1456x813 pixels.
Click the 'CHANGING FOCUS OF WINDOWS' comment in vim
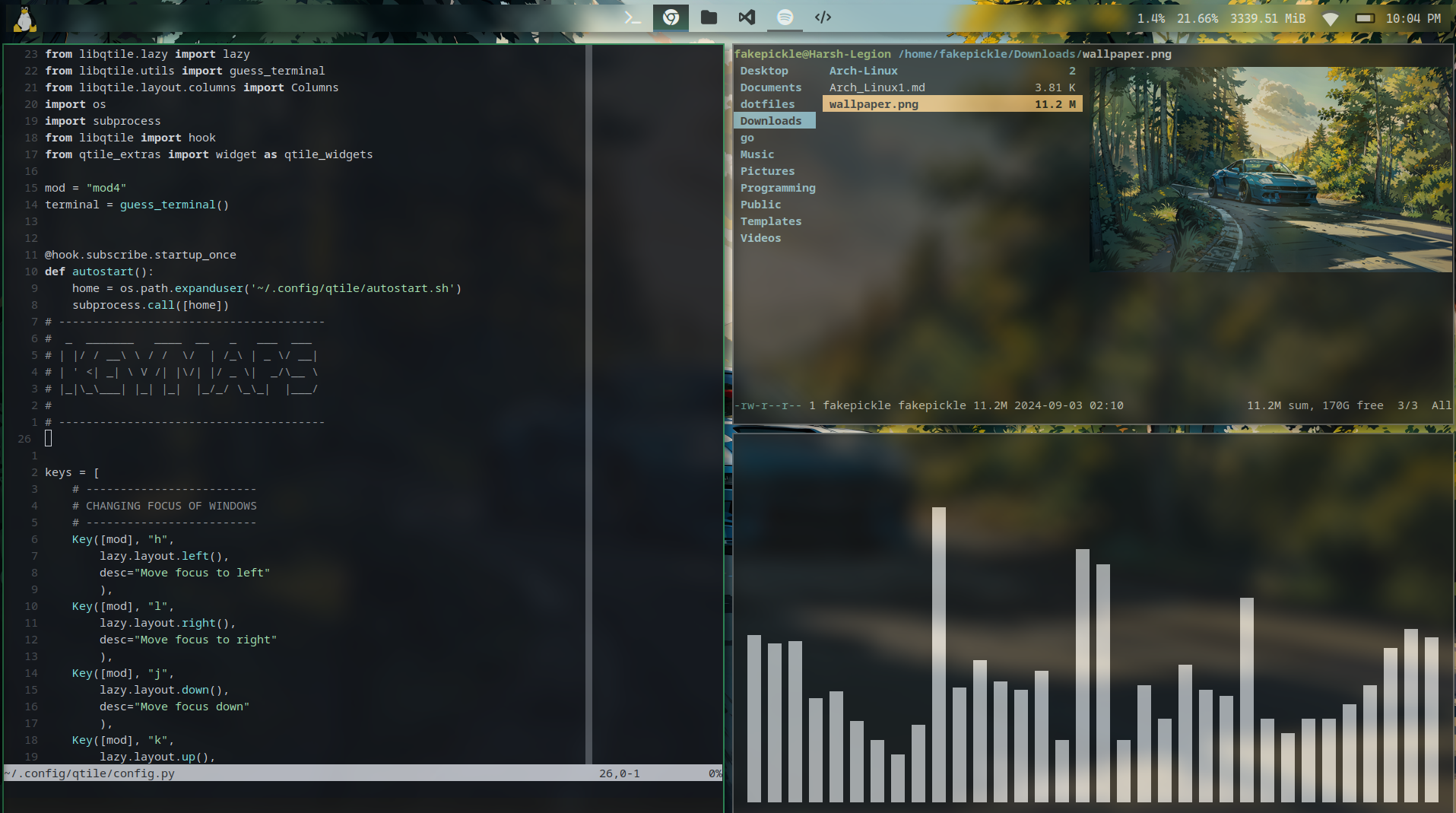click(171, 506)
